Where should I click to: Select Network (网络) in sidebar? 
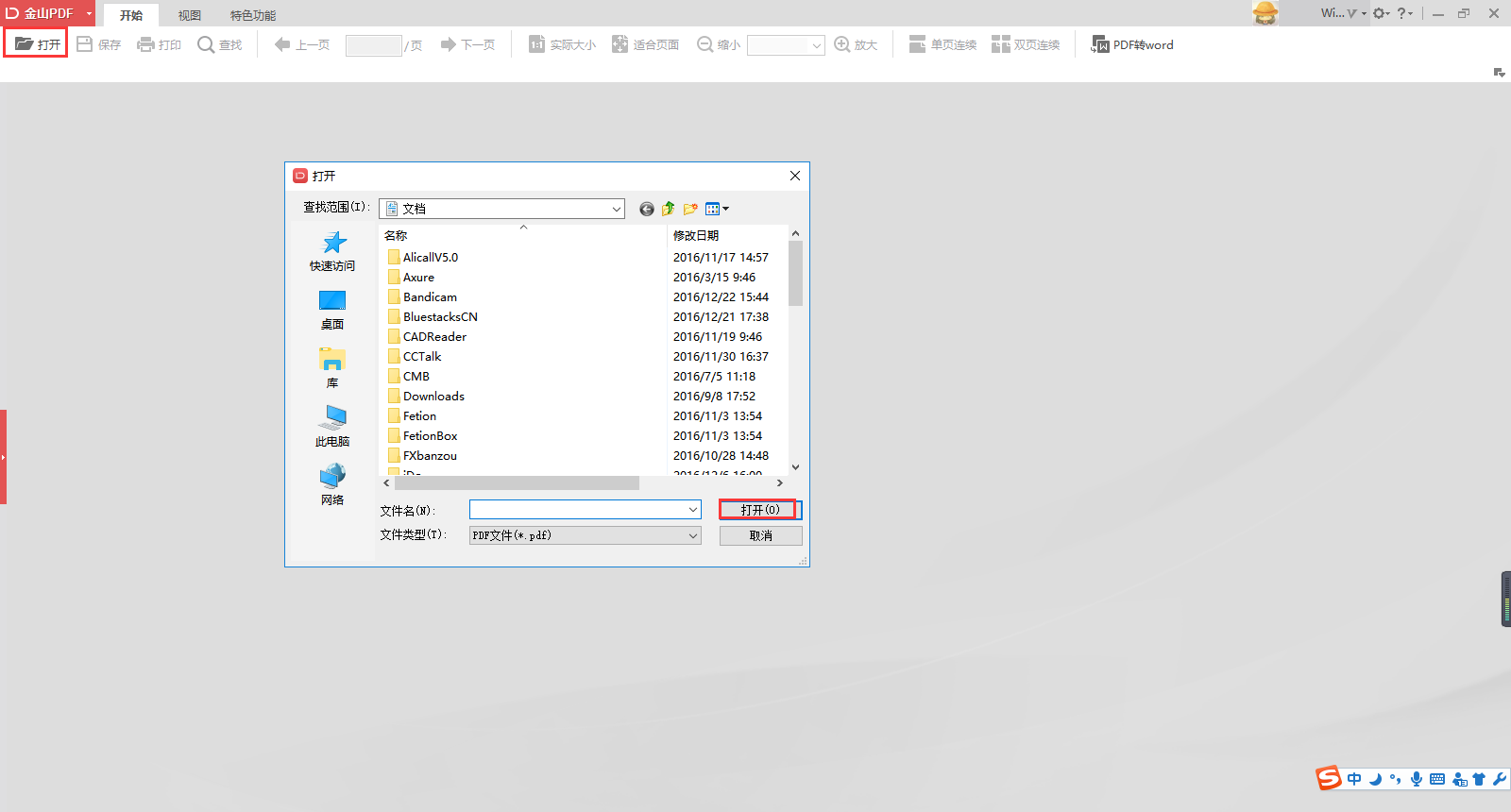pyautogui.click(x=332, y=484)
